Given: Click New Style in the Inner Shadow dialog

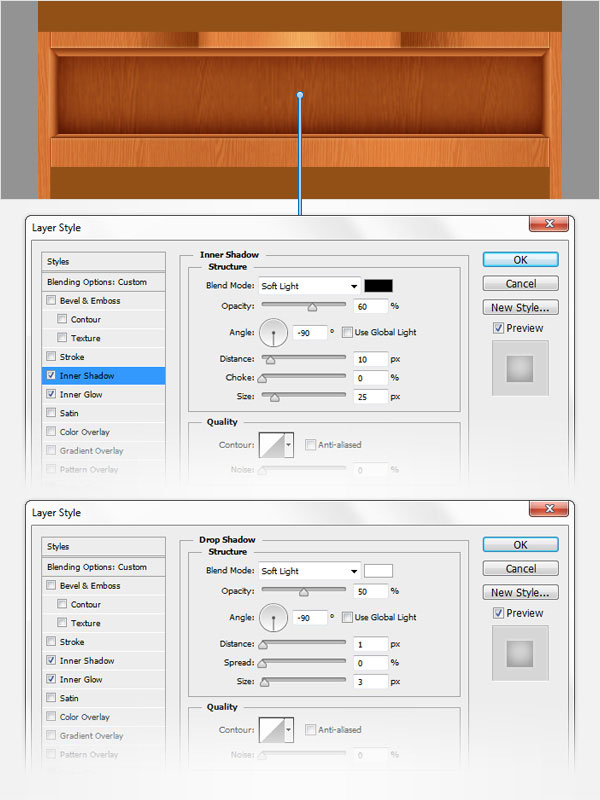Looking at the screenshot, I should click(520, 307).
